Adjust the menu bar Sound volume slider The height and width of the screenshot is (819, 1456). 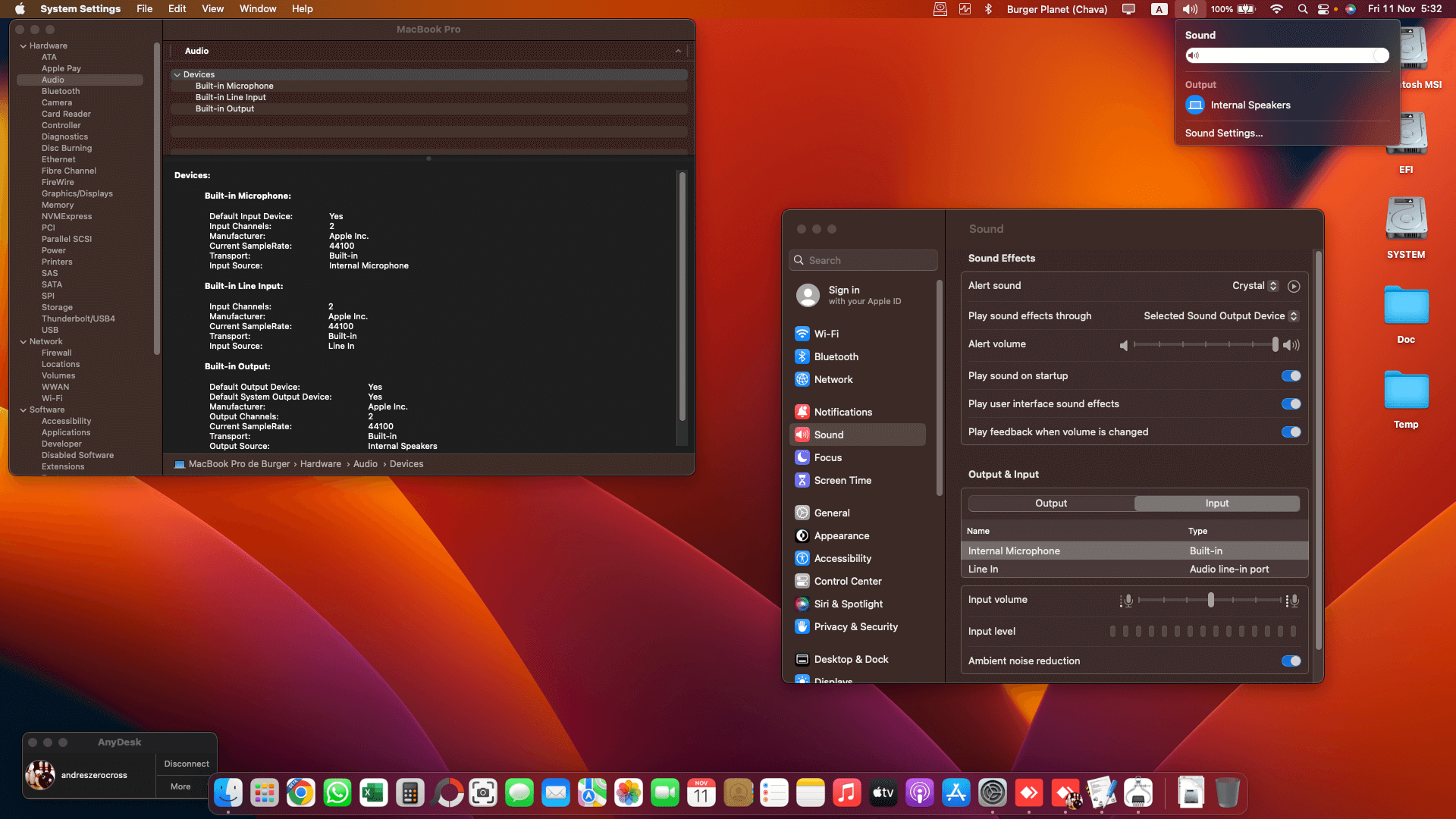(1287, 55)
